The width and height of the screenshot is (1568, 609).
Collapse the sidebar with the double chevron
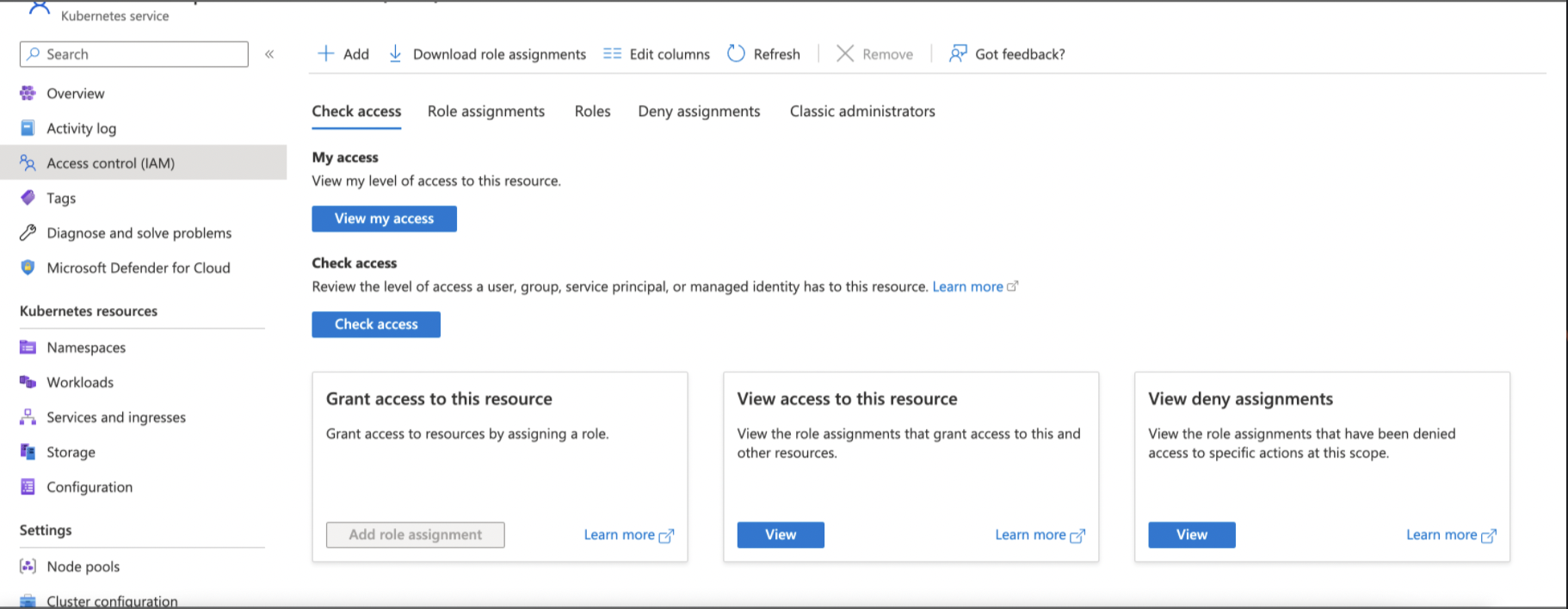tap(269, 54)
